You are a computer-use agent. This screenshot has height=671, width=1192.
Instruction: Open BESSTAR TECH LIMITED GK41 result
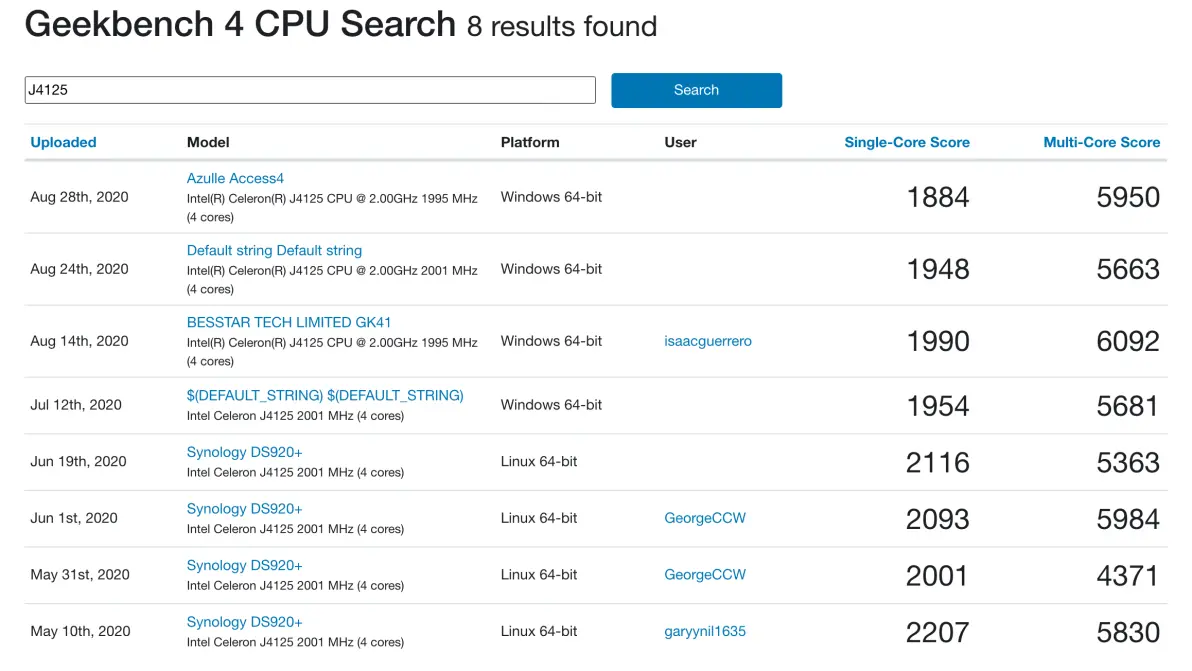pos(289,322)
